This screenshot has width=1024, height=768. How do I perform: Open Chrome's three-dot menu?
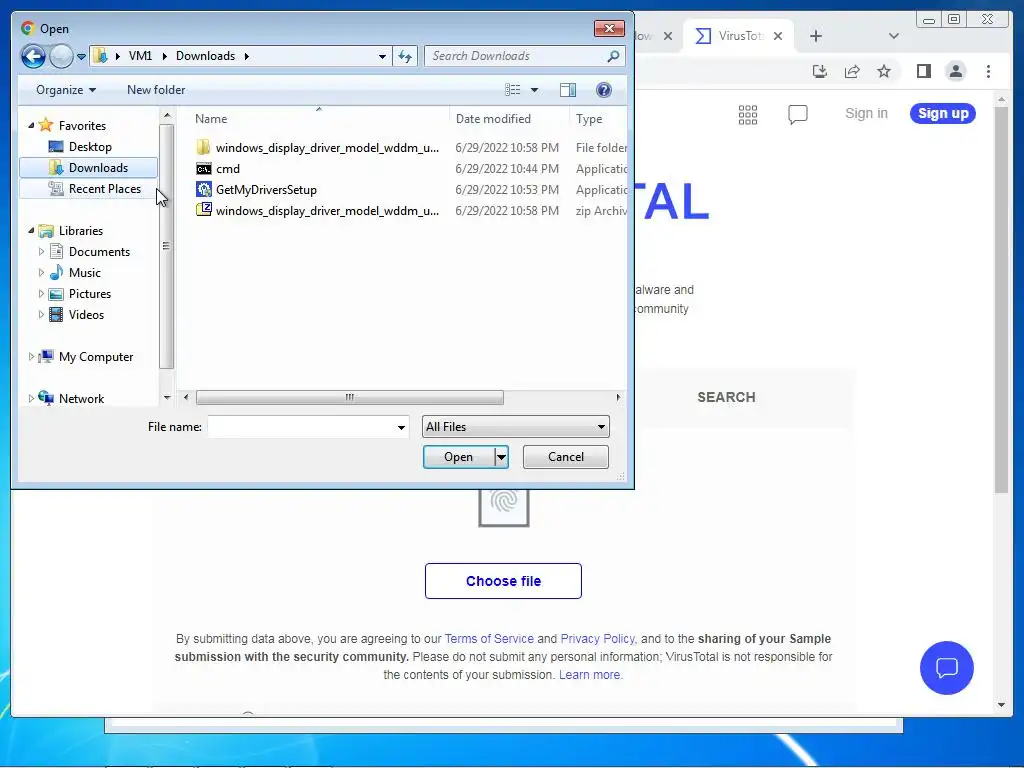click(x=988, y=71)
